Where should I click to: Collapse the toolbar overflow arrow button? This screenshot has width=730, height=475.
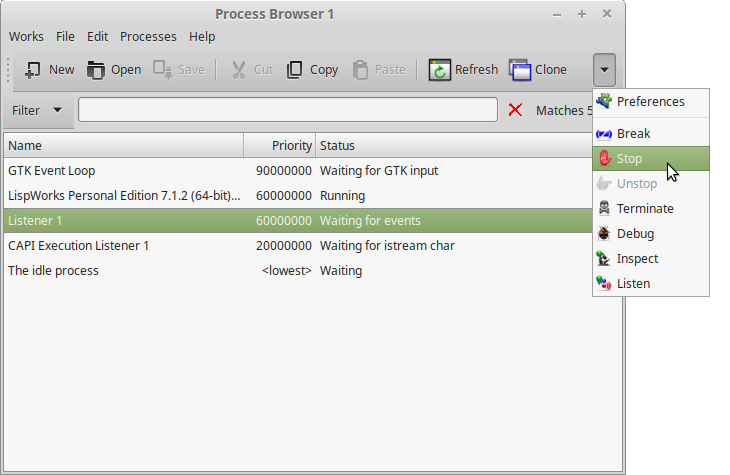605,70
